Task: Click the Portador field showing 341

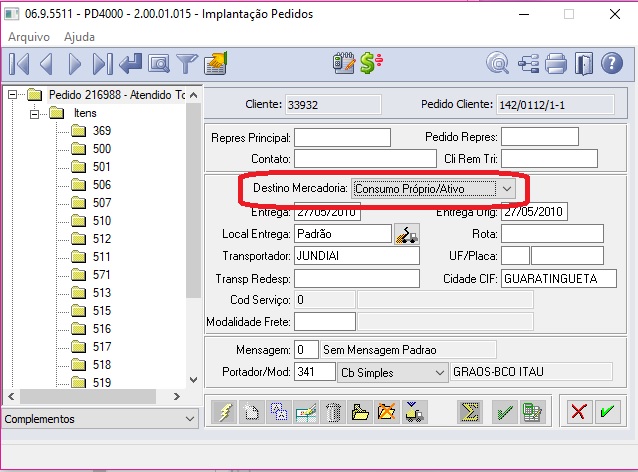Action: (315, 372)
